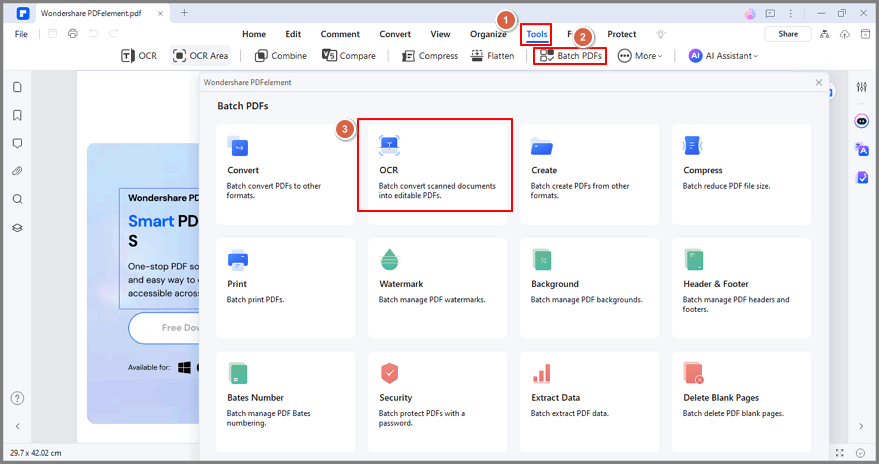Choose the Extract Data card
879x464 pixels.
(589, 402)
